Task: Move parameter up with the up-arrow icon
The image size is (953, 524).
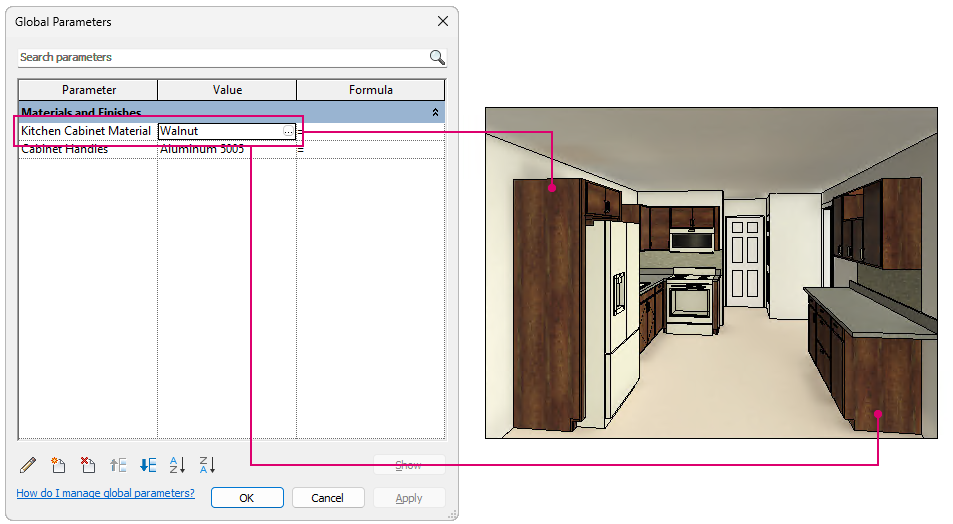Action: click(118, 465)
